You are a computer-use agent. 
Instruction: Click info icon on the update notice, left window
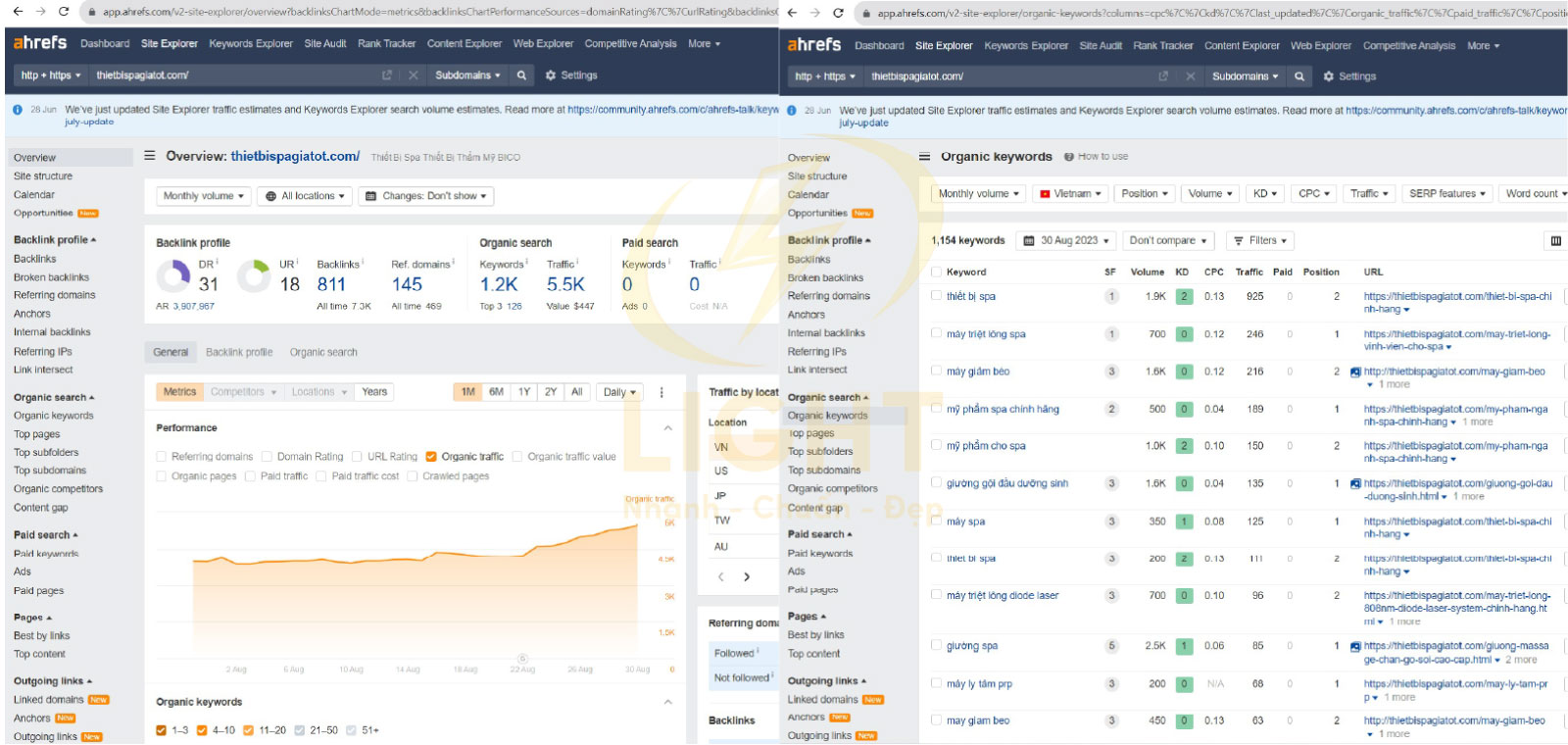click(x=18, y=110)
